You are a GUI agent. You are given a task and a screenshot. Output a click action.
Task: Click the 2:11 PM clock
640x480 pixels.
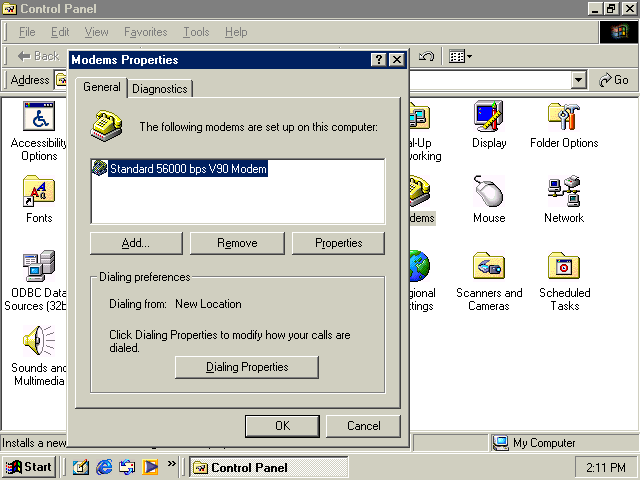point(606,467)
